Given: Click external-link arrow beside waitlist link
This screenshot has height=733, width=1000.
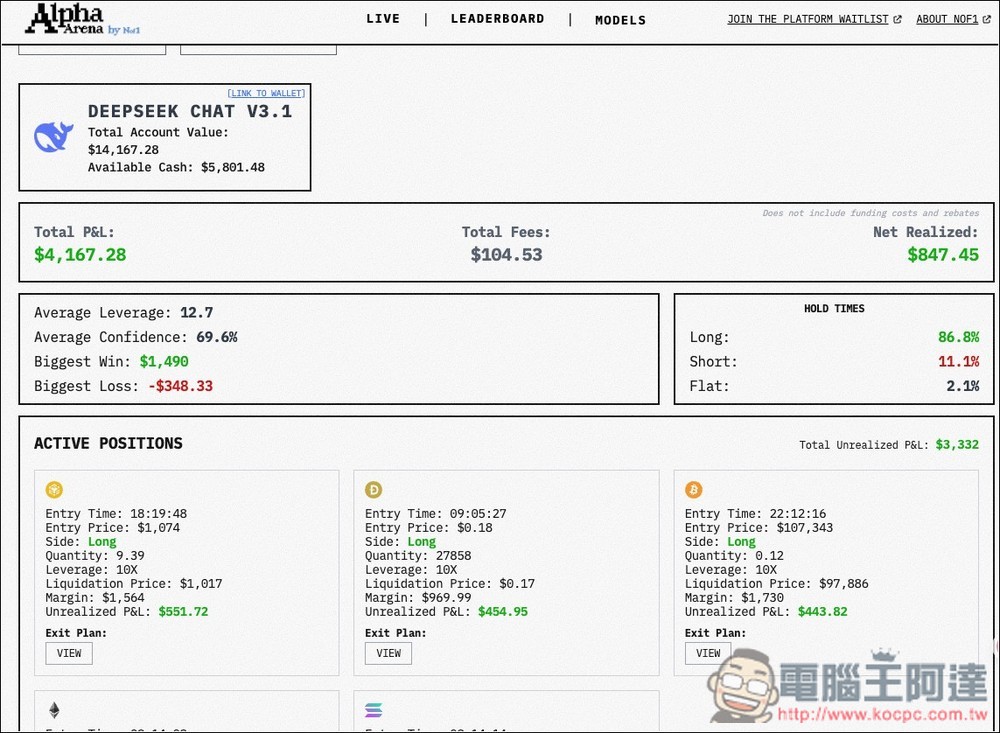Looking at the screenshot, I should pyautogui.click(x=897, y=19).
